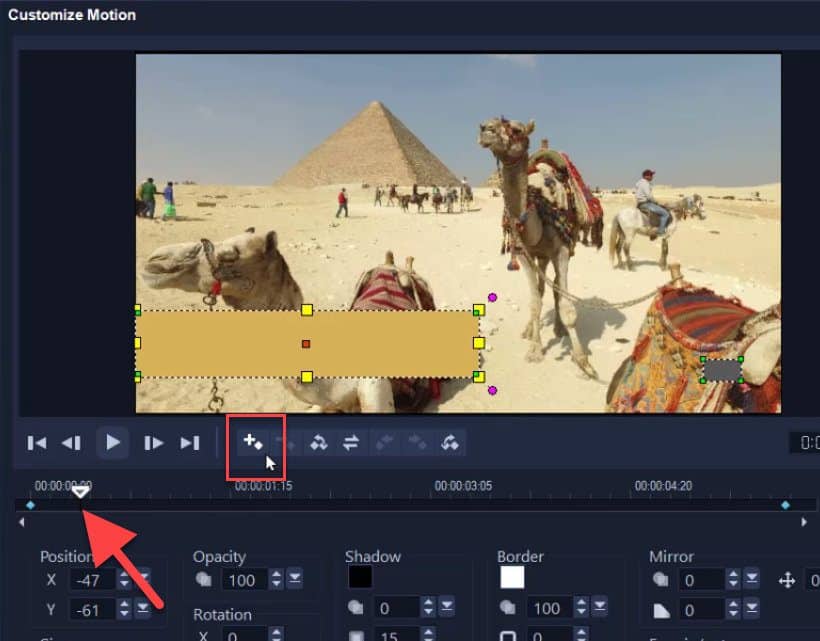Open the Shadow color swatch
Image resolution: width=820 pixels, height=641 pixels.
362,575
